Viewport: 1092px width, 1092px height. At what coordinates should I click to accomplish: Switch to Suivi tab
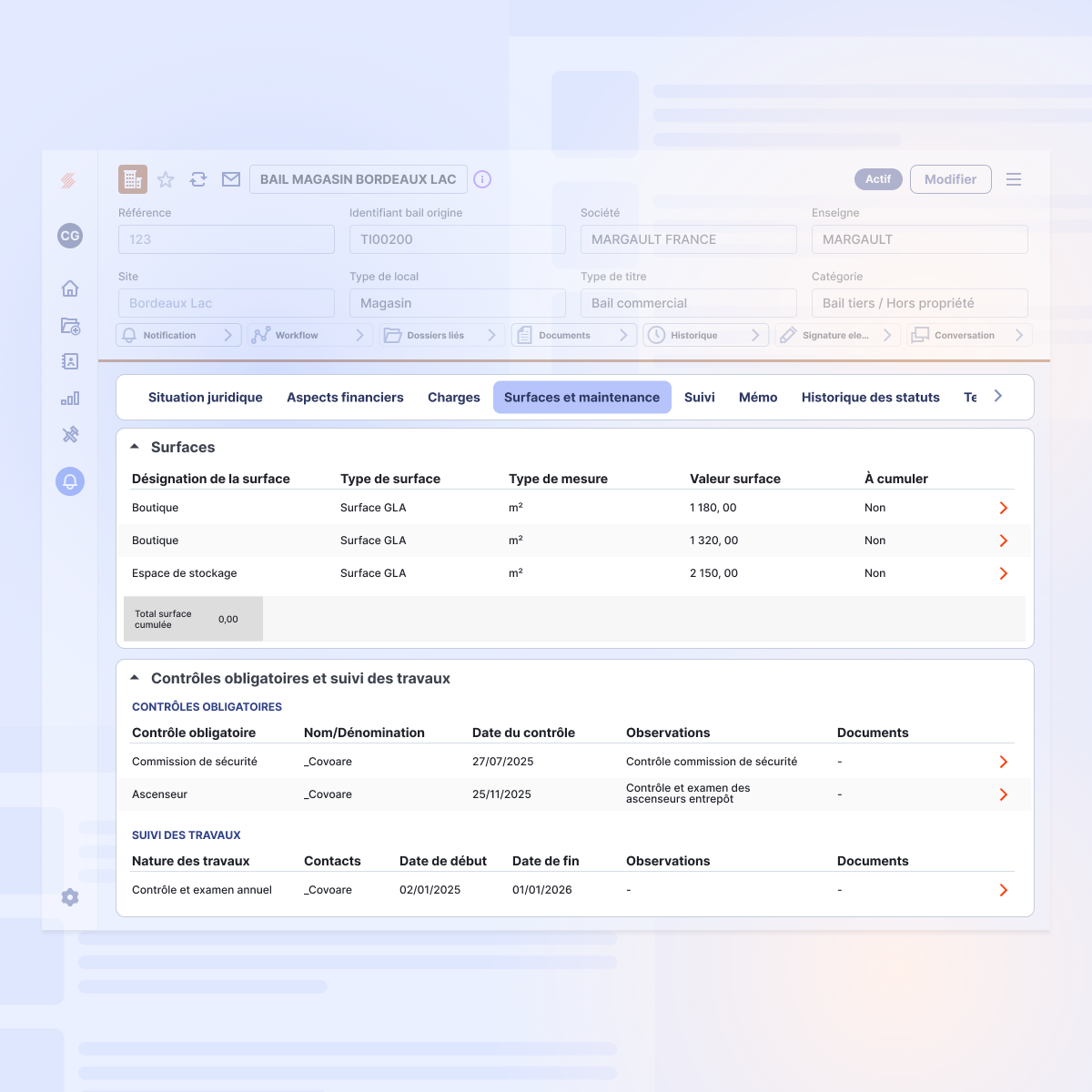tap(700, 398)
